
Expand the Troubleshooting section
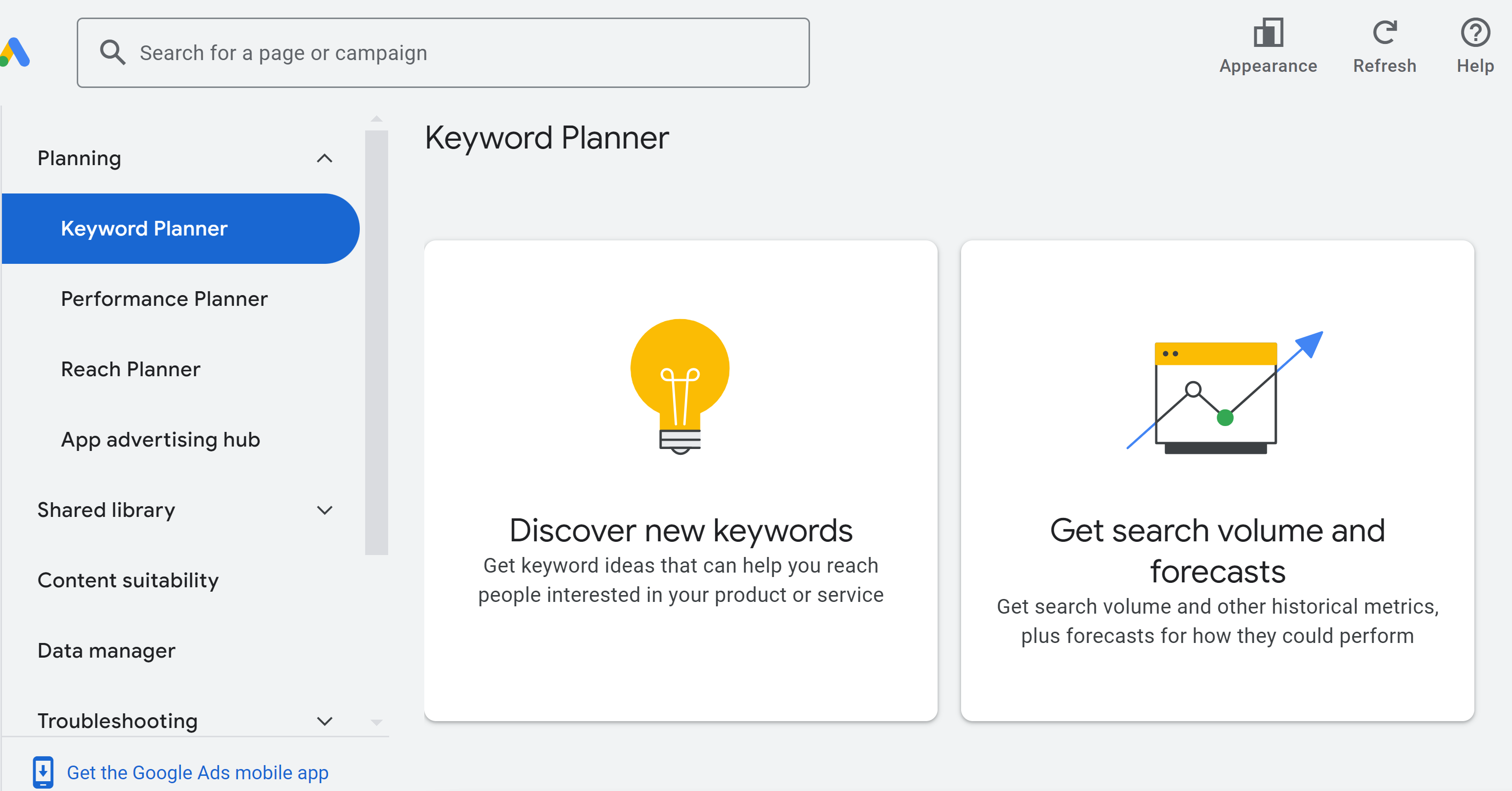pyautogui.click(x=325, y=721)
